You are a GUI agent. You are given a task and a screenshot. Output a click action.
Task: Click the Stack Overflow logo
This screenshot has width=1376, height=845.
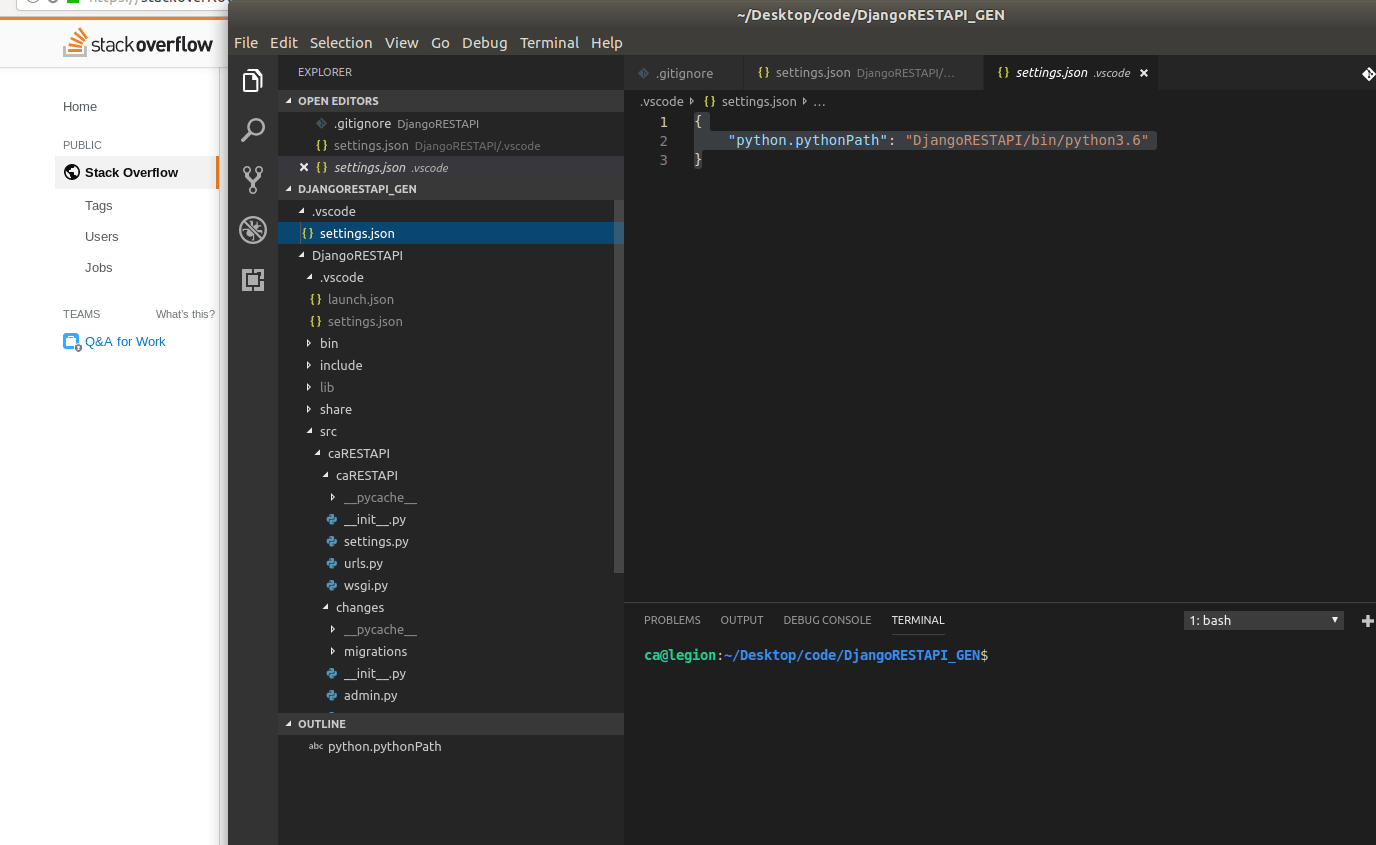(x=138, y=44)
